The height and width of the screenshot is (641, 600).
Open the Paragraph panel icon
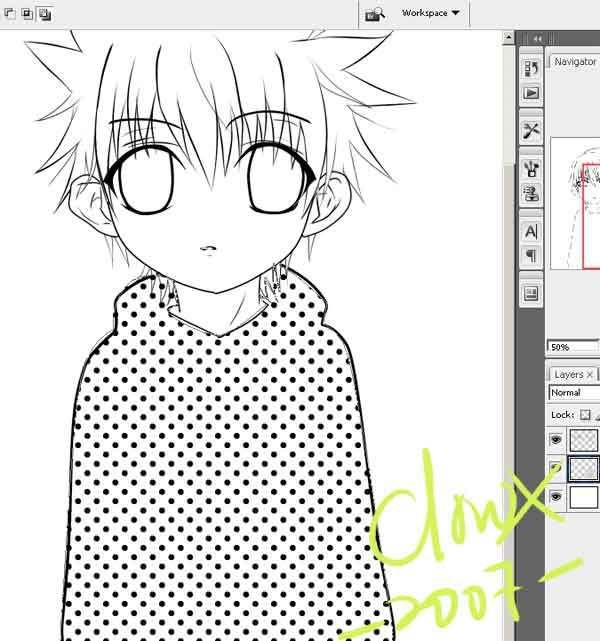(x=531, y=256)
